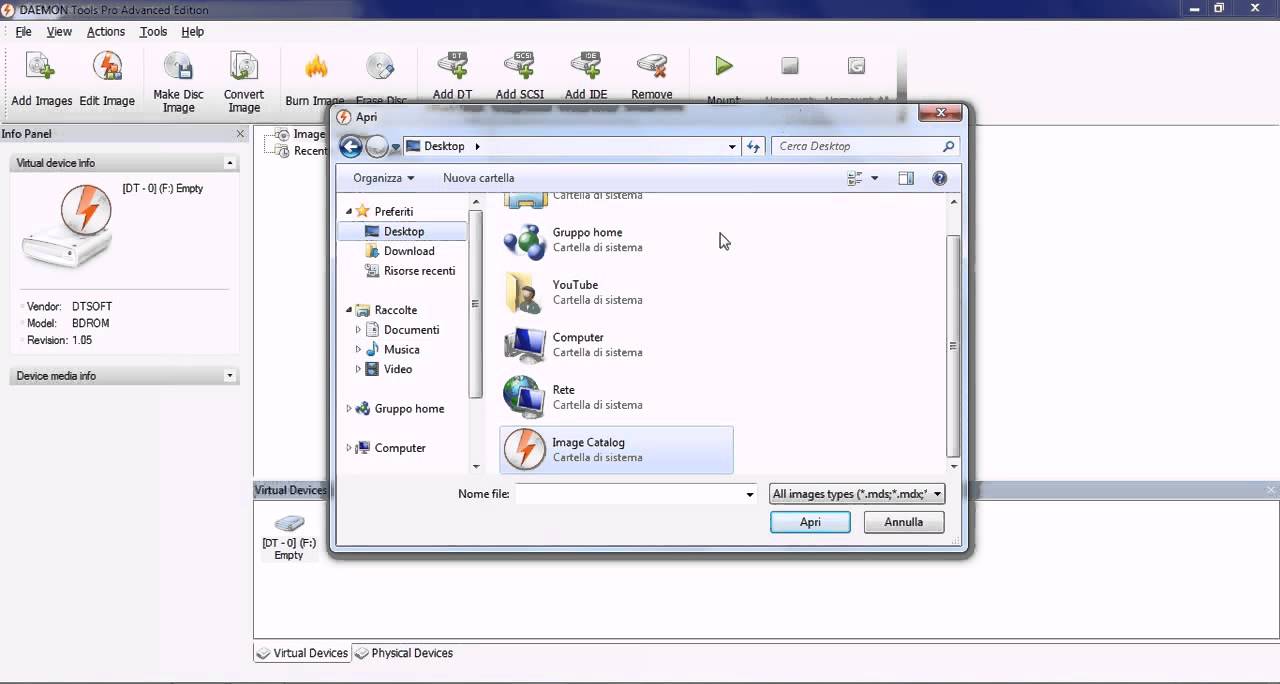This screenshot has height=684, width=1280.
Task: Open the image file types dropdown
Action: click(857, 494)
